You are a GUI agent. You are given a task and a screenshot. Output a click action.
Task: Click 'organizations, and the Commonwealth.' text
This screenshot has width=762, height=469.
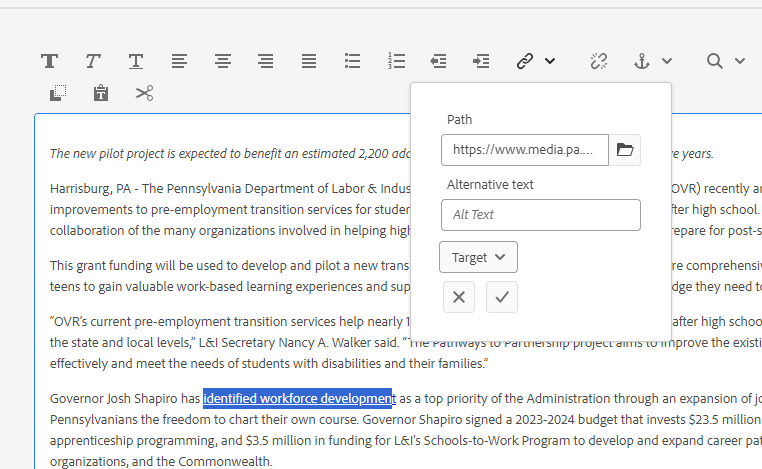coord(161,461)
